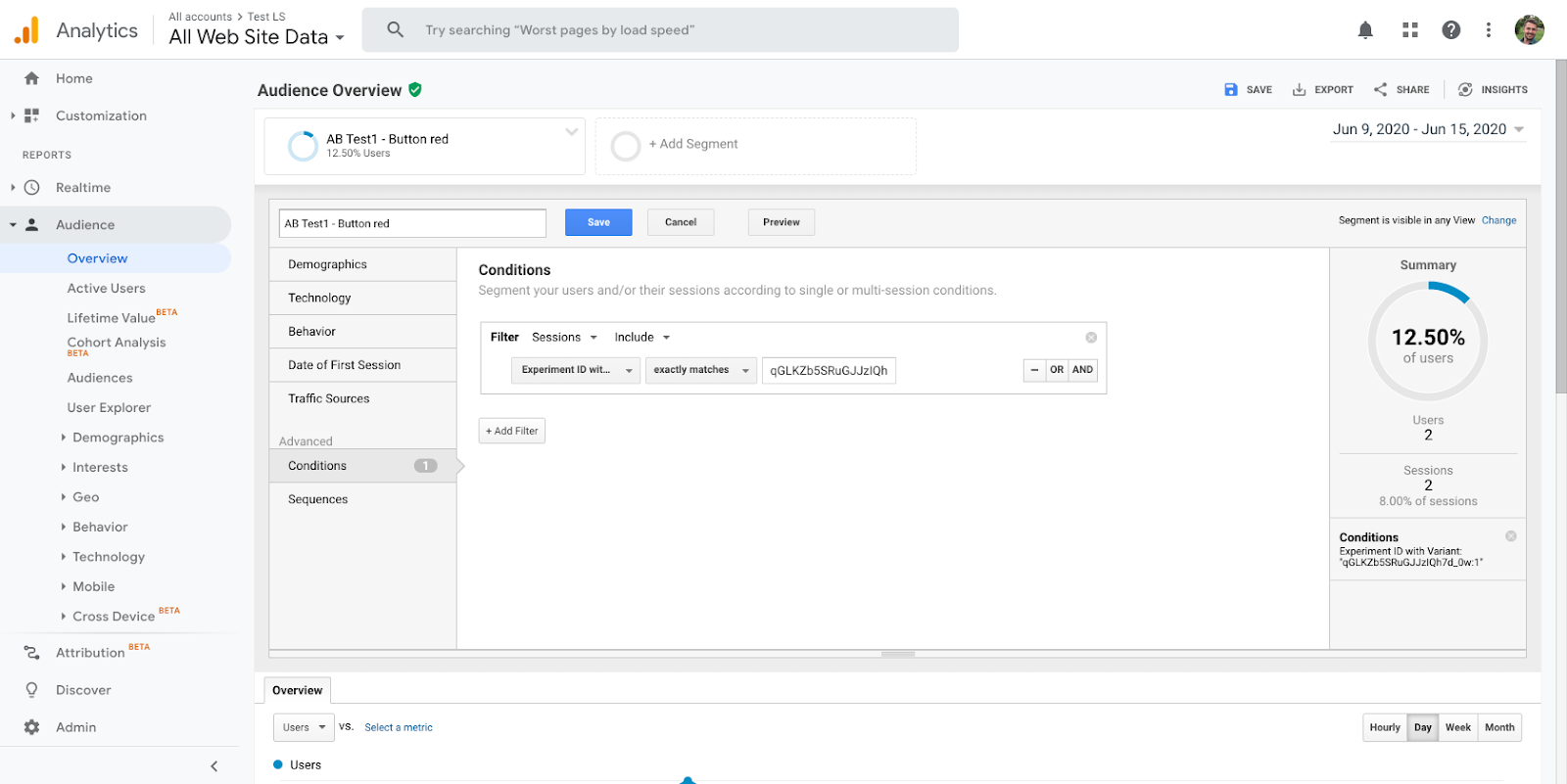
Task: Click the search magnifier icon
Action: click(x=396, y=30)
